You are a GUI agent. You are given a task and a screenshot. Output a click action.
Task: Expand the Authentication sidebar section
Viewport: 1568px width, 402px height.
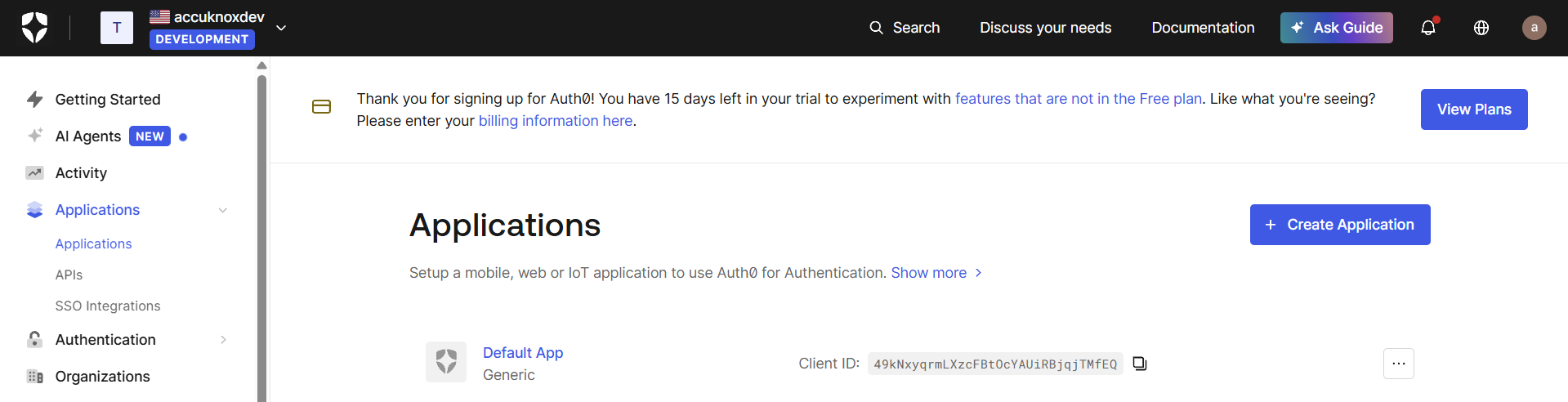pos(223,340)
